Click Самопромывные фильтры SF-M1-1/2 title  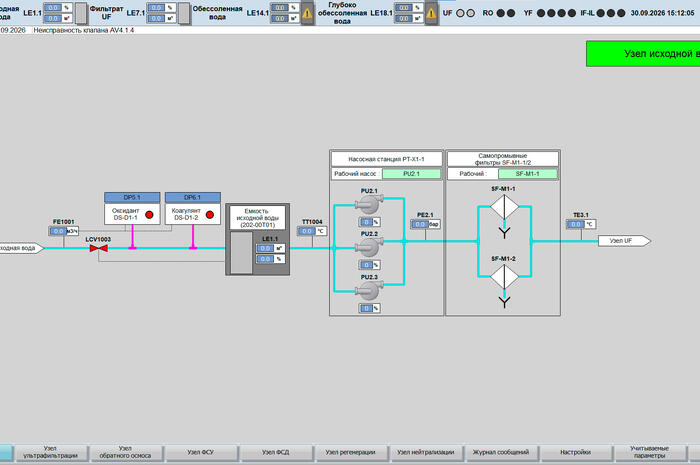(x=503, y=159)
